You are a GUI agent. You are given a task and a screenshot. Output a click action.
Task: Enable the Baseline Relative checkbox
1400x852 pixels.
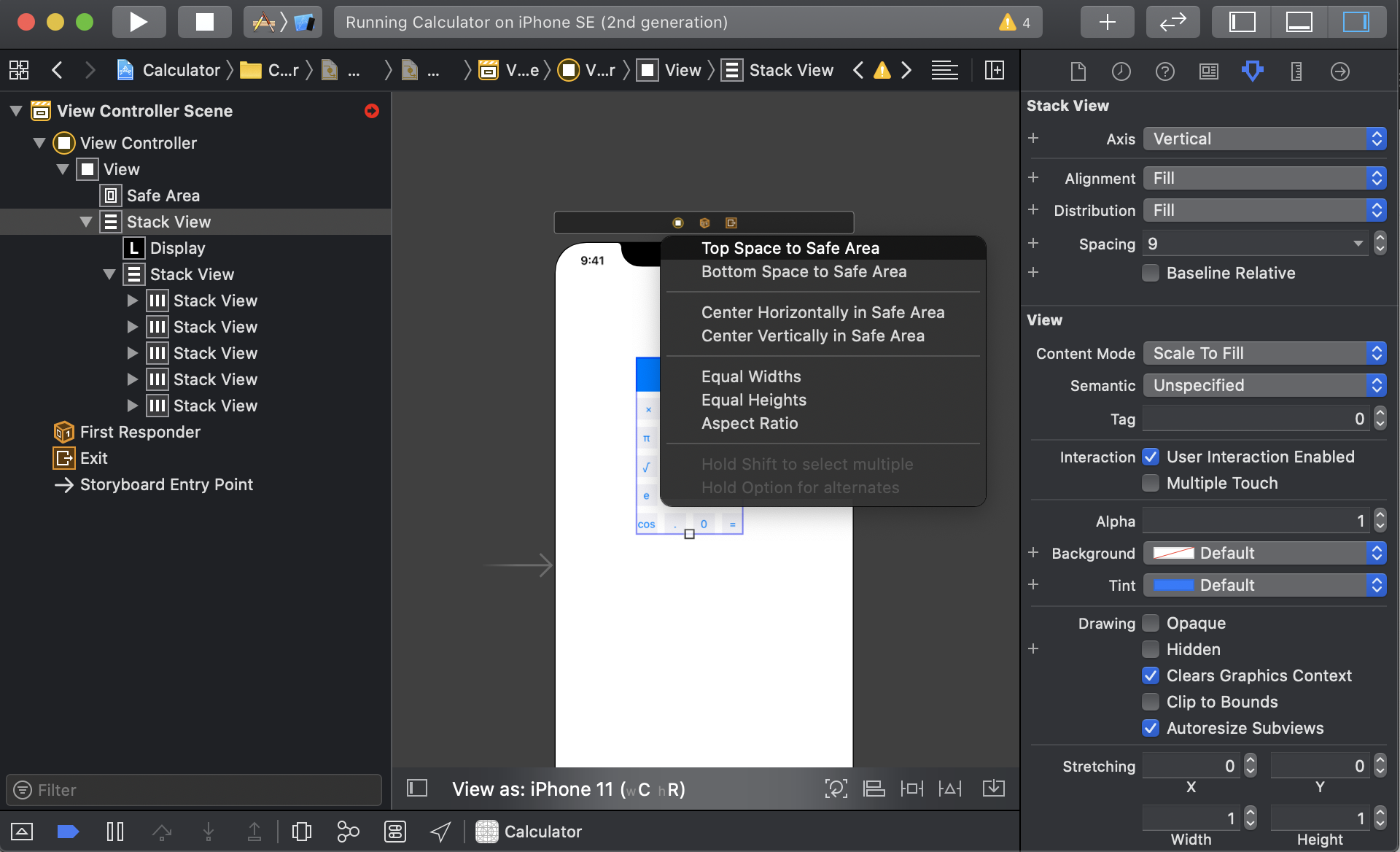pos(1151,273)
